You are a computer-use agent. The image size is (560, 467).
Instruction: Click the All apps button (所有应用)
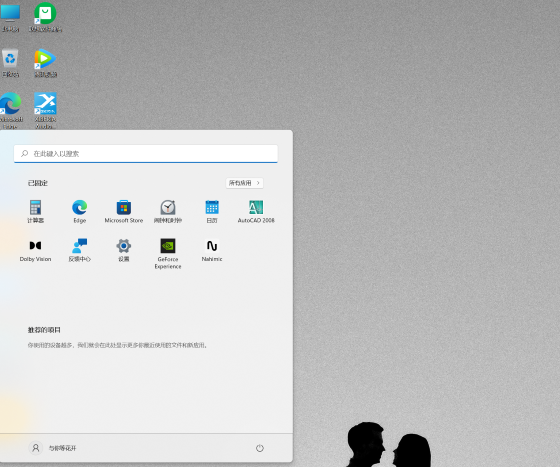[x=244, y=183]
